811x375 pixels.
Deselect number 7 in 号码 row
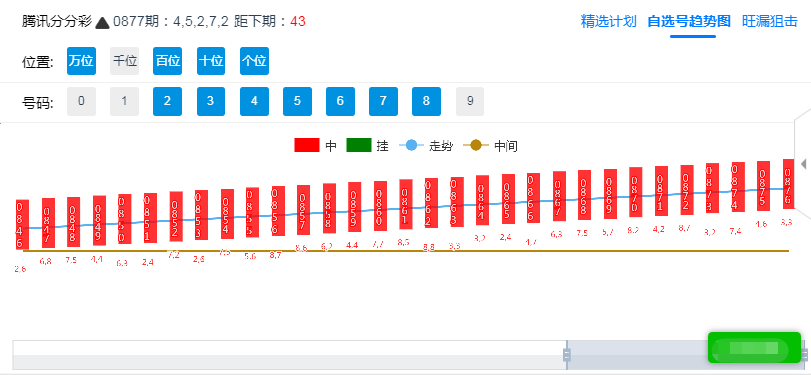click(383, 101)
